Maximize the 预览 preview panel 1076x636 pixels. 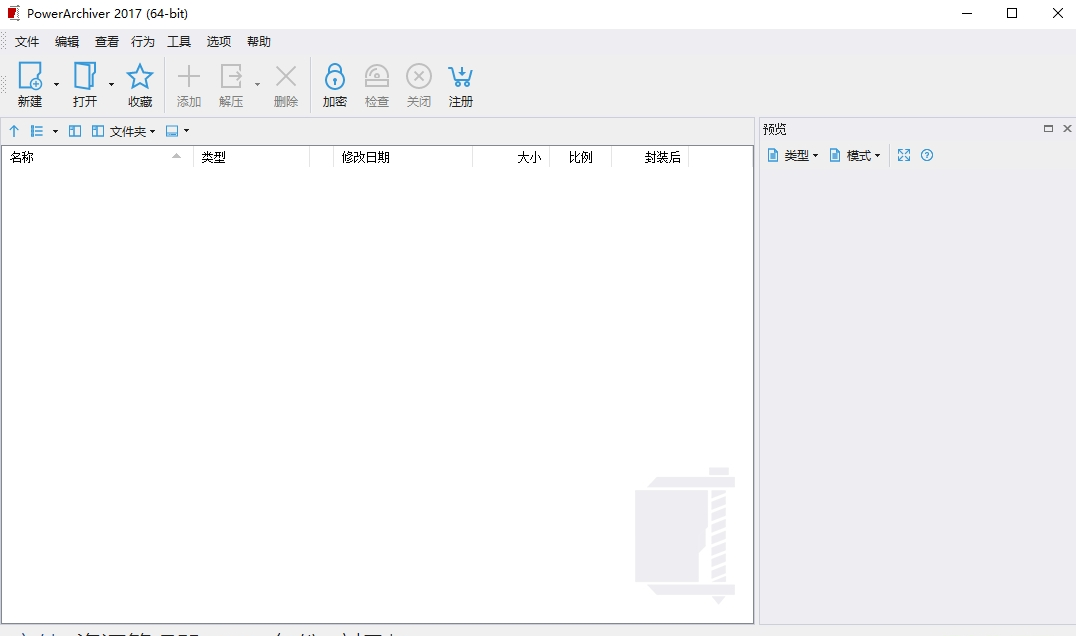point(1048,129)
